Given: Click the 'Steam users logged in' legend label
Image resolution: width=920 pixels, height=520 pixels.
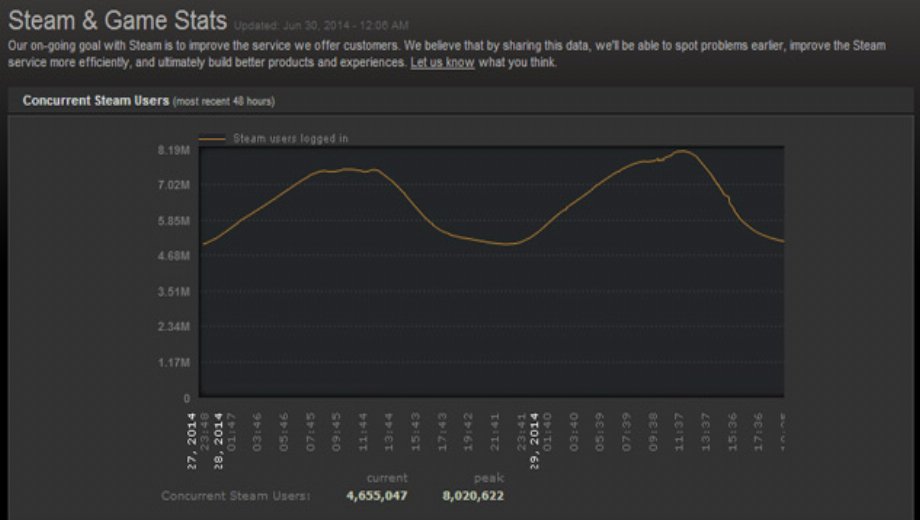Looking at the screenshot, I should [290, 139].
